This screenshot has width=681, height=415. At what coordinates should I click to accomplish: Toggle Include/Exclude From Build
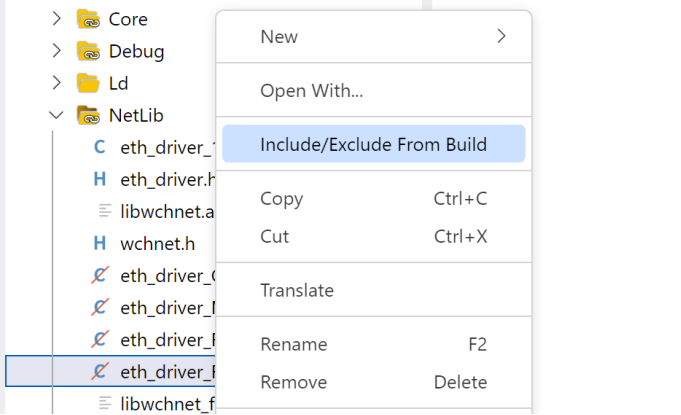(x=373, y=144)
